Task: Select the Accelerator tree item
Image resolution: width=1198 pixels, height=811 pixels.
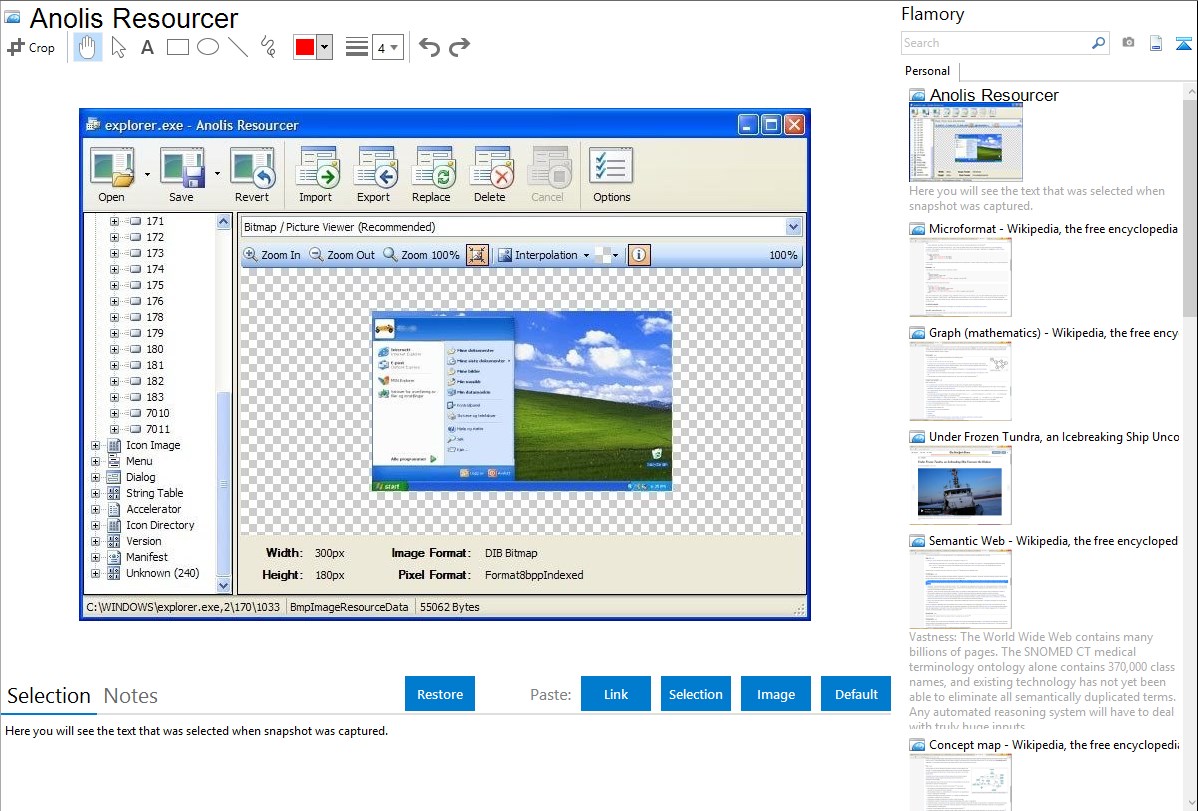Action: [x=154, y=510]
